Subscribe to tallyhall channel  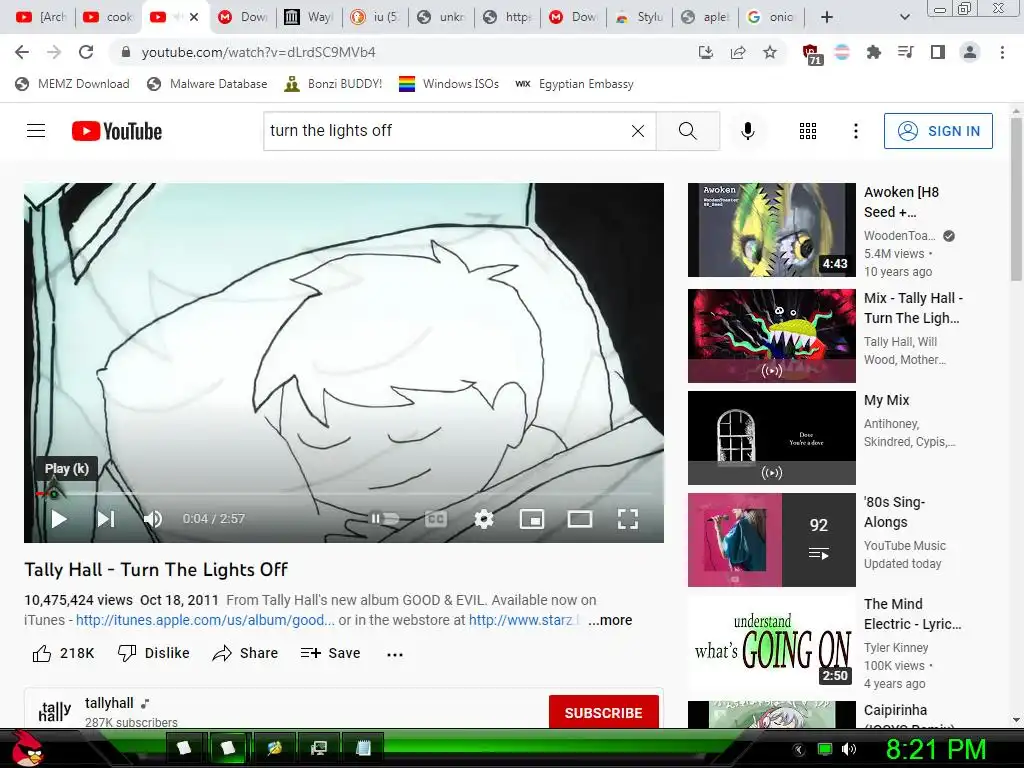click(x=603, y=712)
